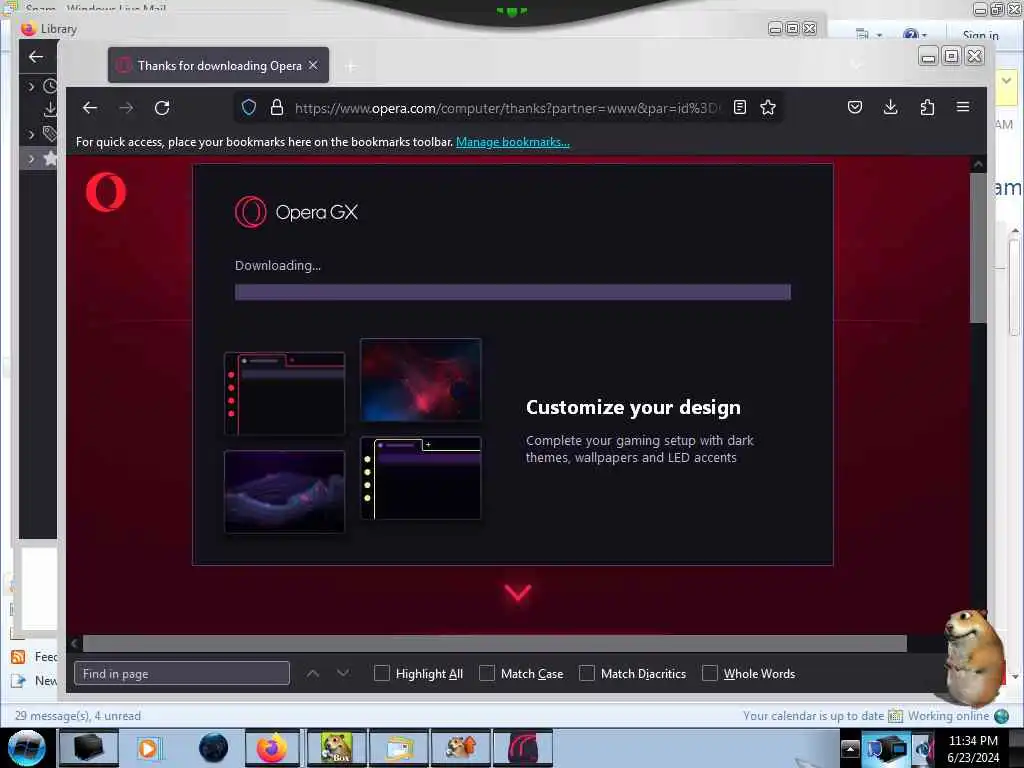This screenshot has width=1024, height=768.
Task: Click the red down chevron on page
Action: click(x=518, y=592)
